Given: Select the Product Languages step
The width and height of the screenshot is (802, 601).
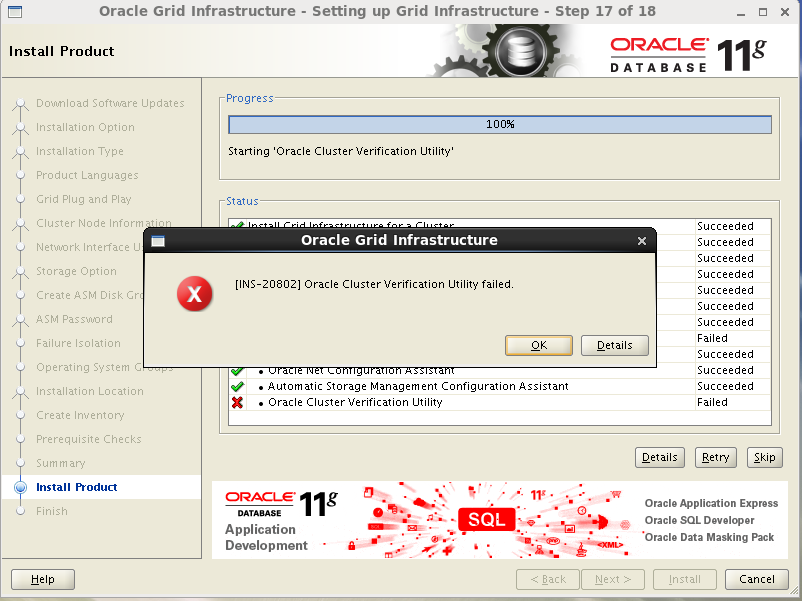Looking at the screenshot, I should [x=87, y=175].
